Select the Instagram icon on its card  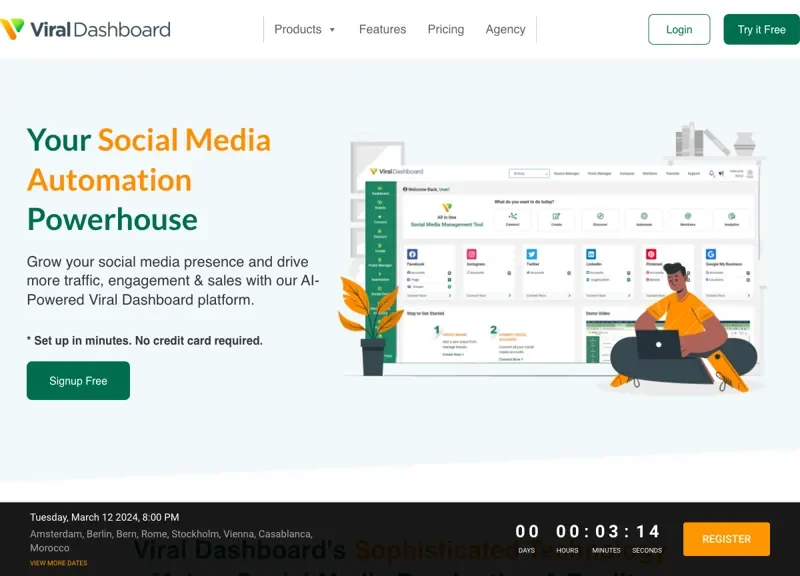pyautogui.click(x=471, y=253)
